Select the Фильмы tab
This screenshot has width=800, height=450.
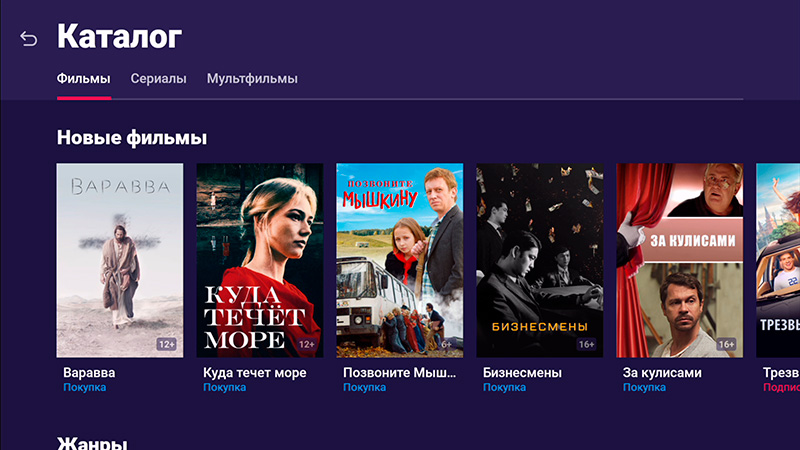tap(84, 79)
